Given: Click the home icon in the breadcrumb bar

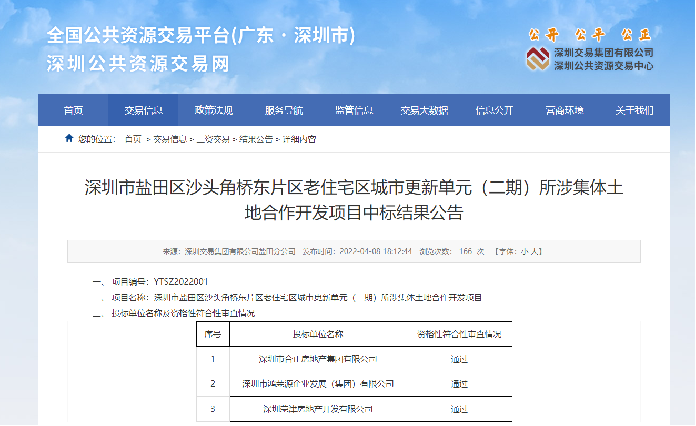Looking at the screenshot, I should (x=68, y=140).
